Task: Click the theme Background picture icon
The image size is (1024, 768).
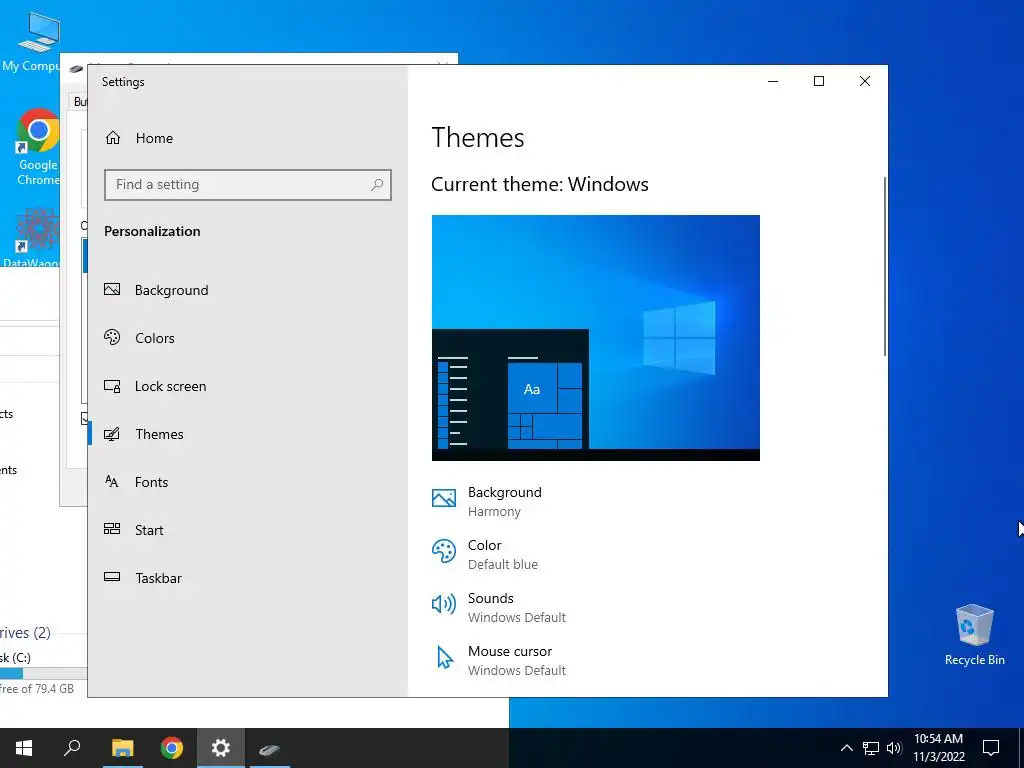Action: pos(443,498)
